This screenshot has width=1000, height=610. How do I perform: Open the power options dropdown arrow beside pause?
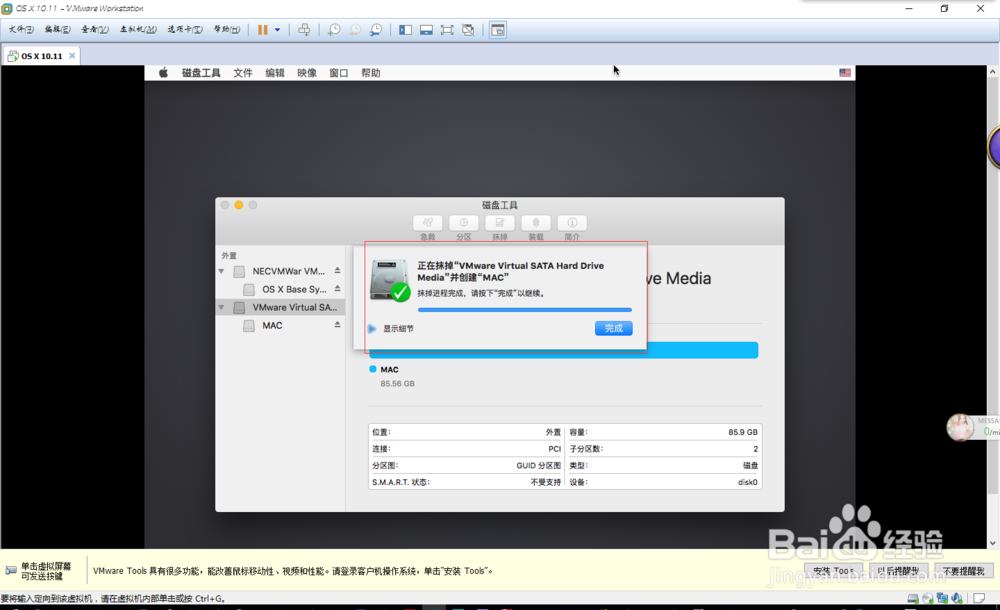(x=277, y=30)
